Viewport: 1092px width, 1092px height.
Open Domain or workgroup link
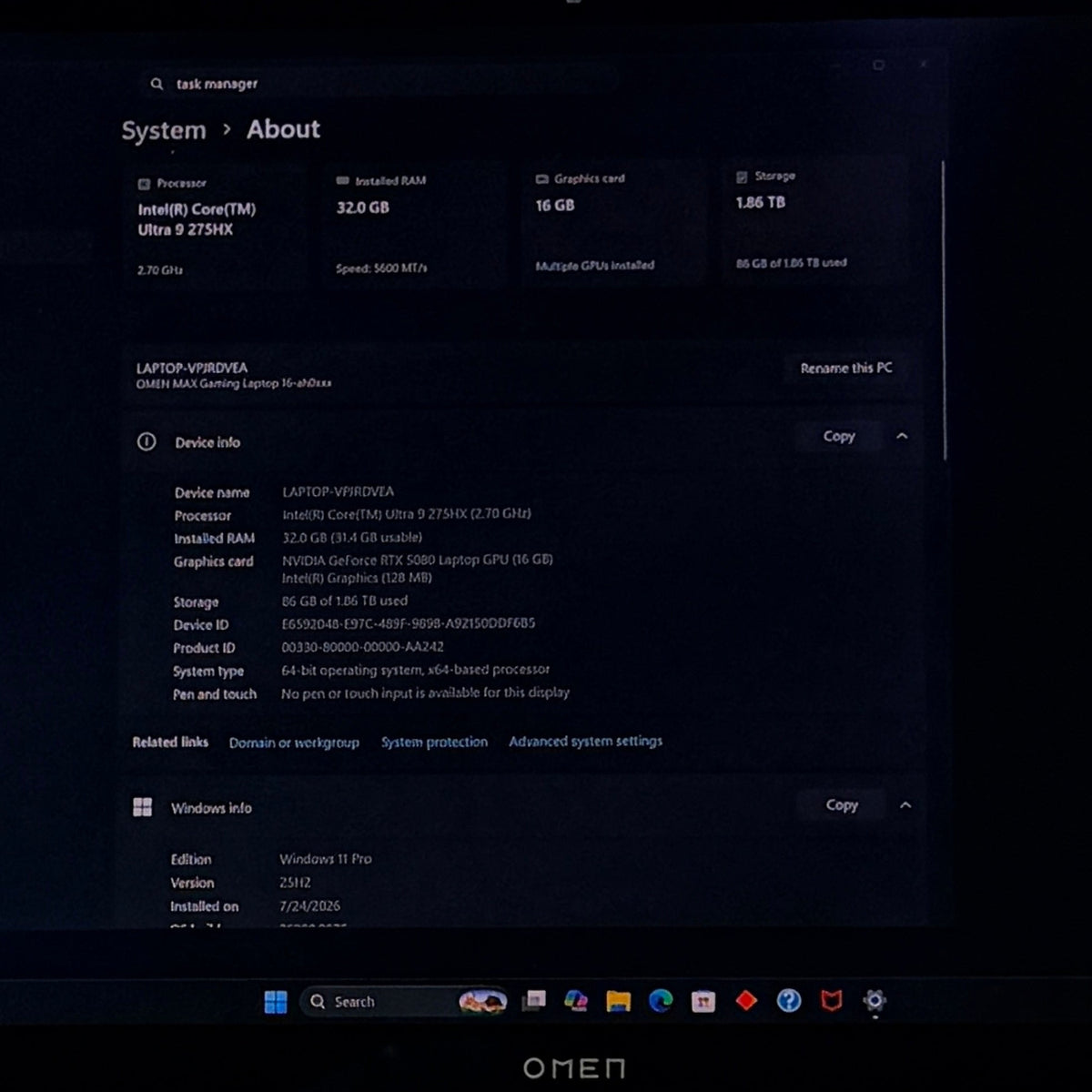pyautogui.click(x=294, y=743)
